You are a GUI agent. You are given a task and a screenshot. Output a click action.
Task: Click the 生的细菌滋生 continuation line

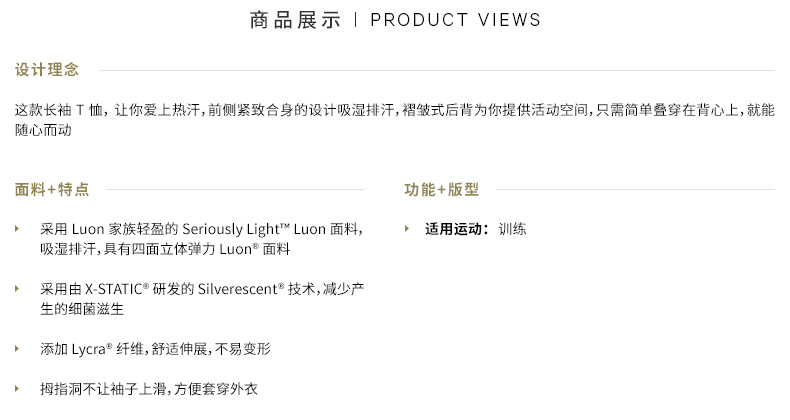82,309
